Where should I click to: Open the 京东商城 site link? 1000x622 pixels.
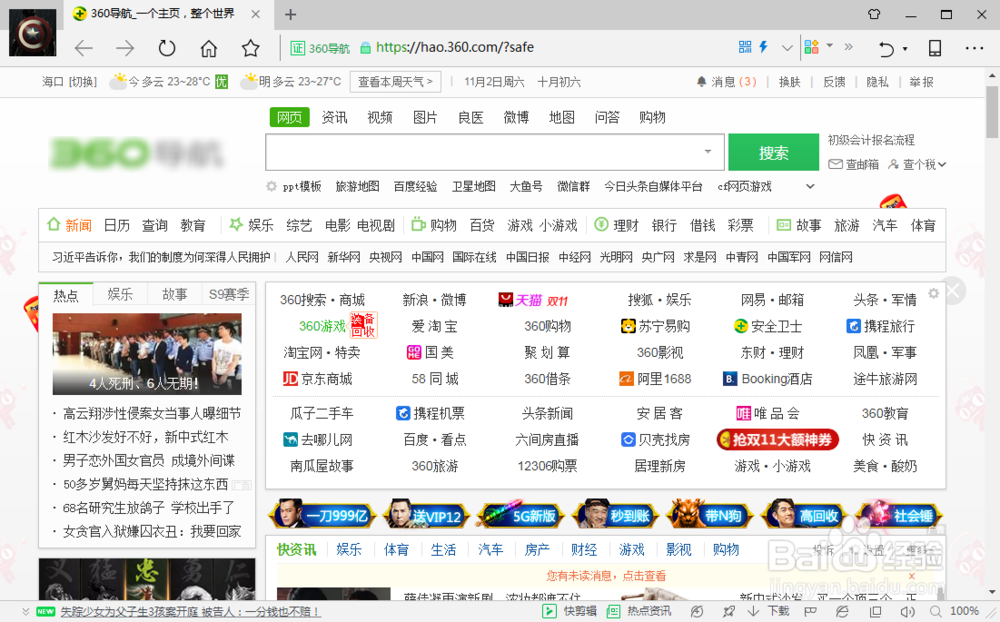[317, 379]
